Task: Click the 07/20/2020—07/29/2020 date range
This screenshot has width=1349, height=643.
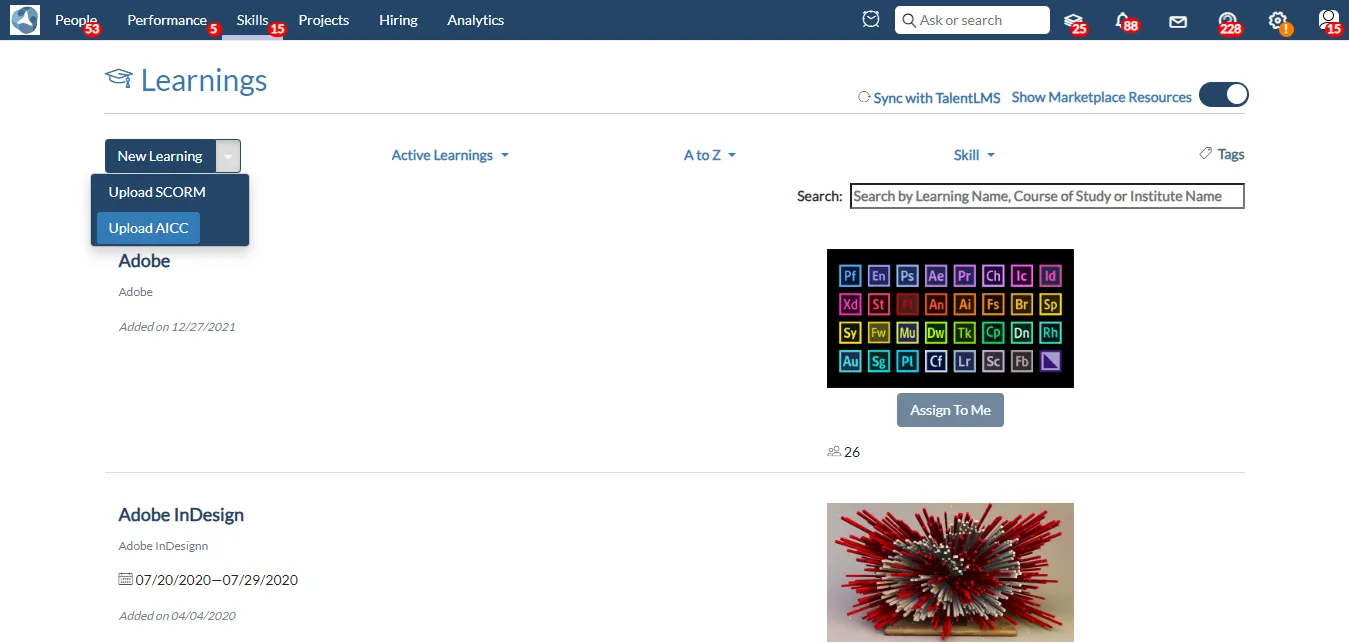Action: click(217, 580)
